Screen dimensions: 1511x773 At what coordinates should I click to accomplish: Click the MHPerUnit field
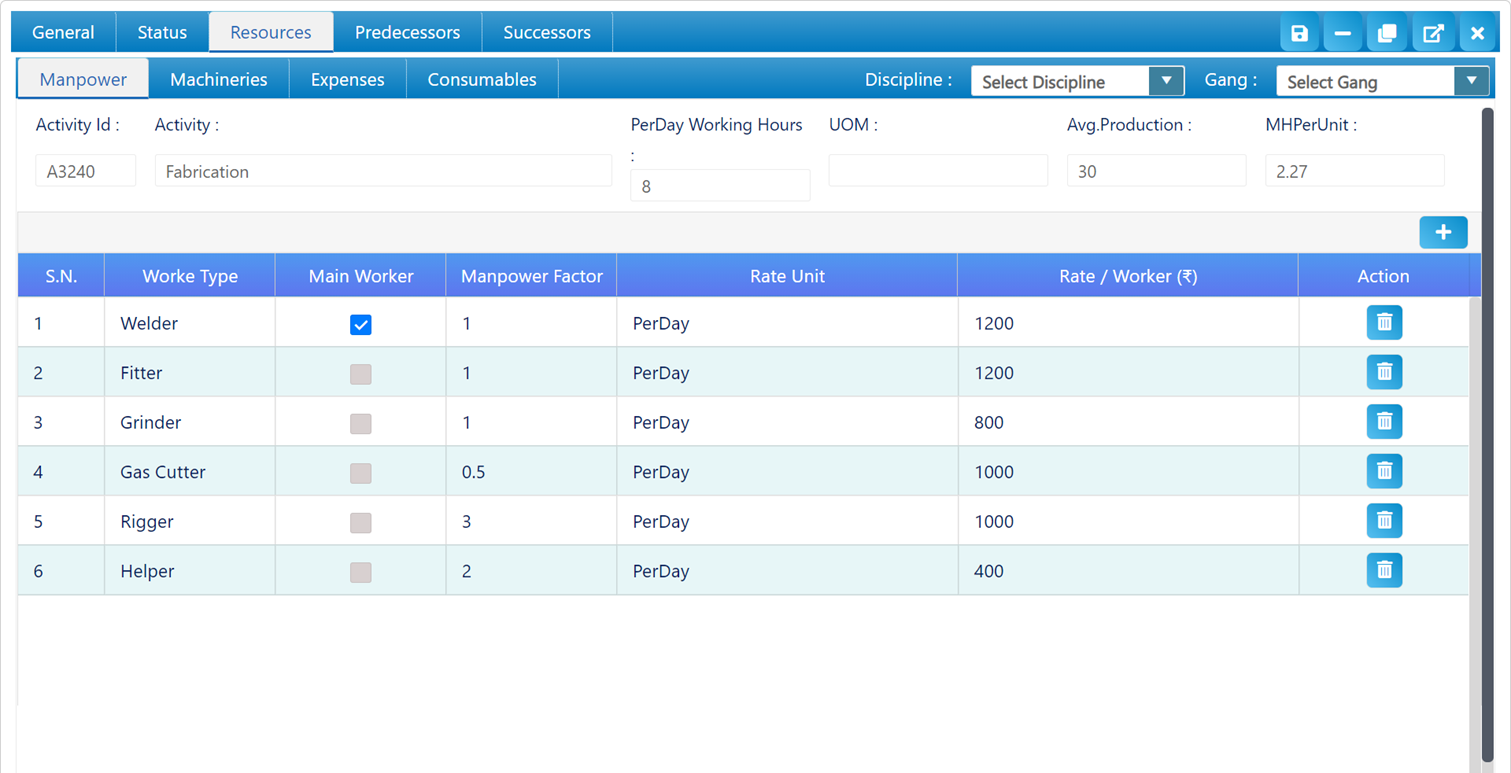1355,171
